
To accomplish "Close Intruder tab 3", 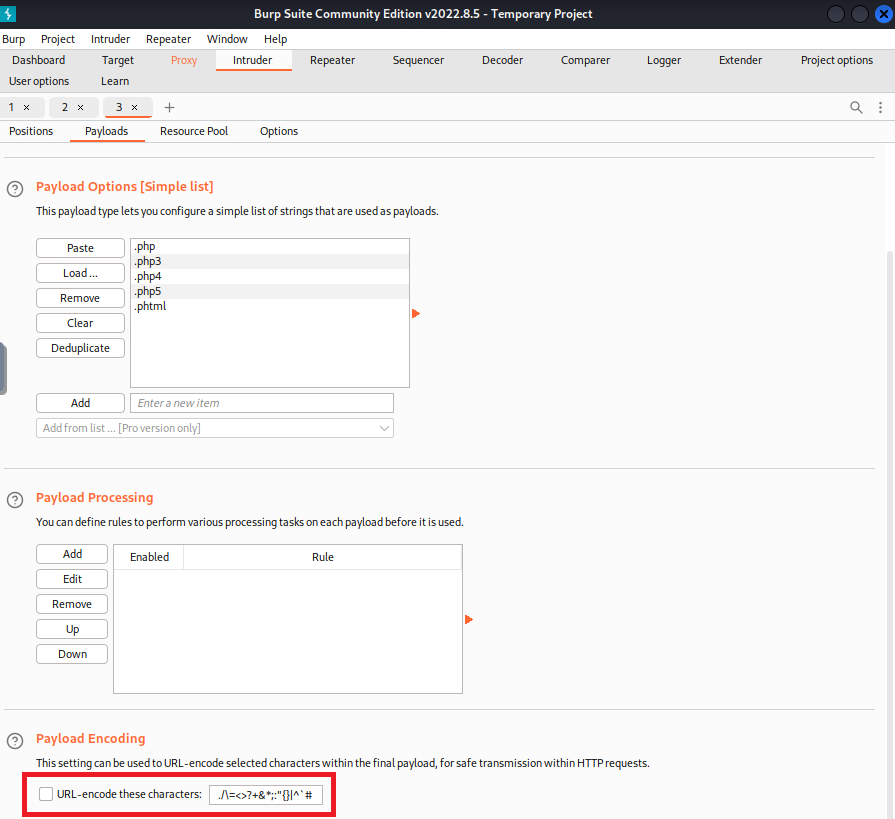I will click(135, 107).
